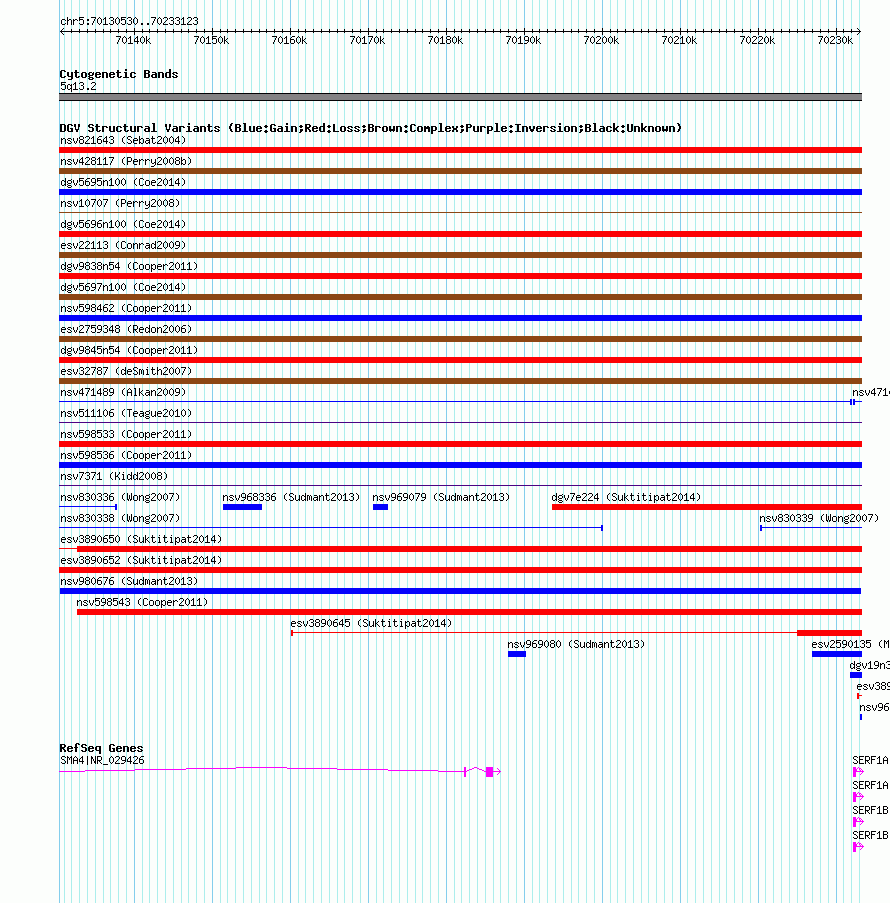Image resolution: width=890 pixels, height=903 pixels.
Task: Click the red bar under esv3890650 (Suktitipat2014)
Action: click(469, 549)
